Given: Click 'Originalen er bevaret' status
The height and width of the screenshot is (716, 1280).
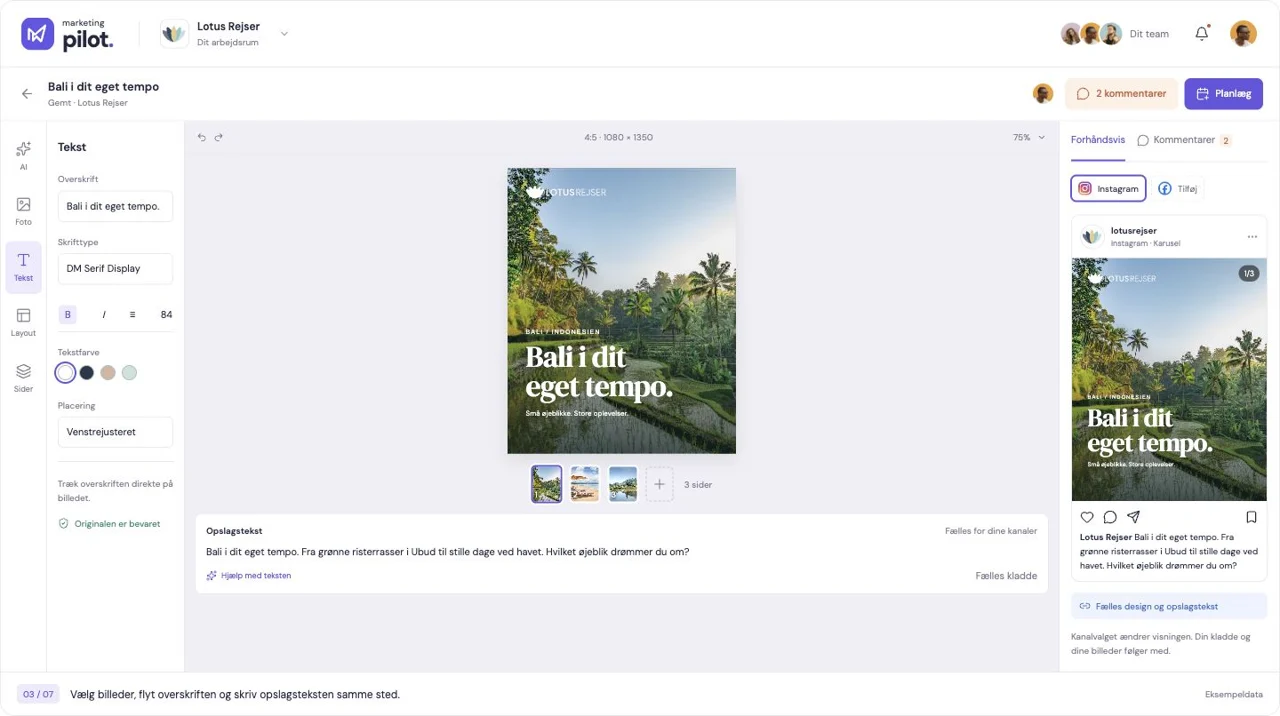Looking at the screenshot, I should coord(109,524).
